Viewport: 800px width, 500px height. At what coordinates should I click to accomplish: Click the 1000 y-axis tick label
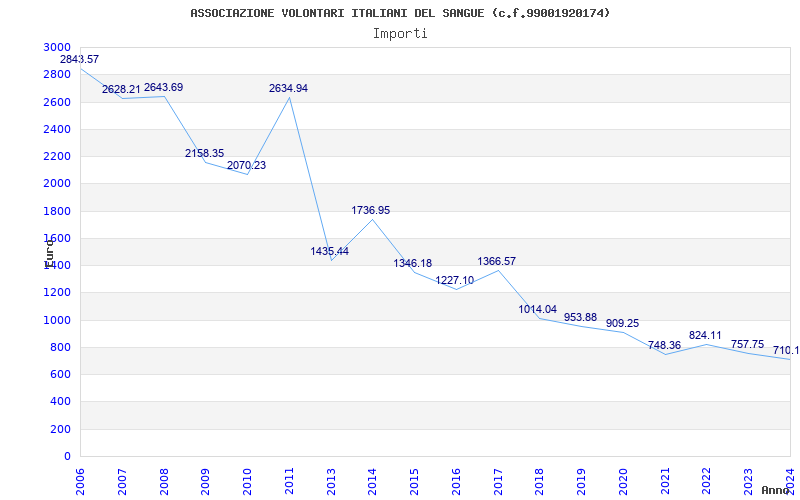click(x=57, y=320)
